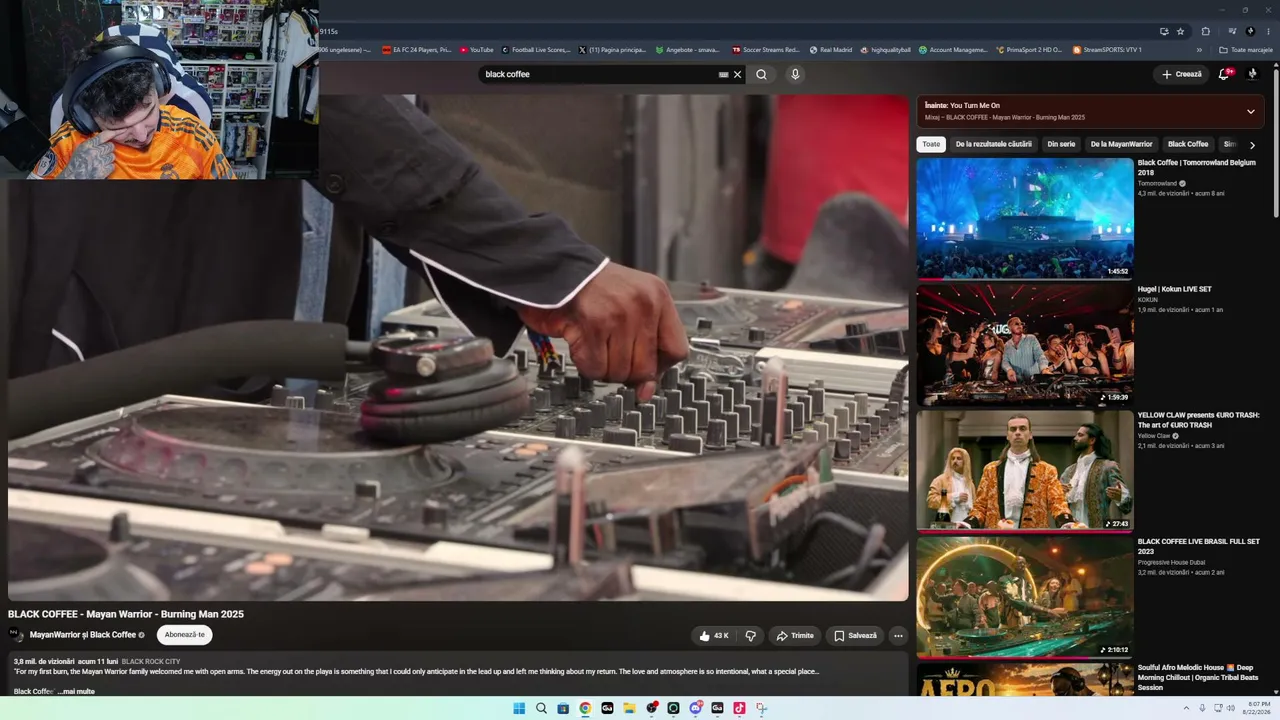Click the 'Creează' create button
Viewport: 1280px width, 720px height.
[x=1181, y=74]
